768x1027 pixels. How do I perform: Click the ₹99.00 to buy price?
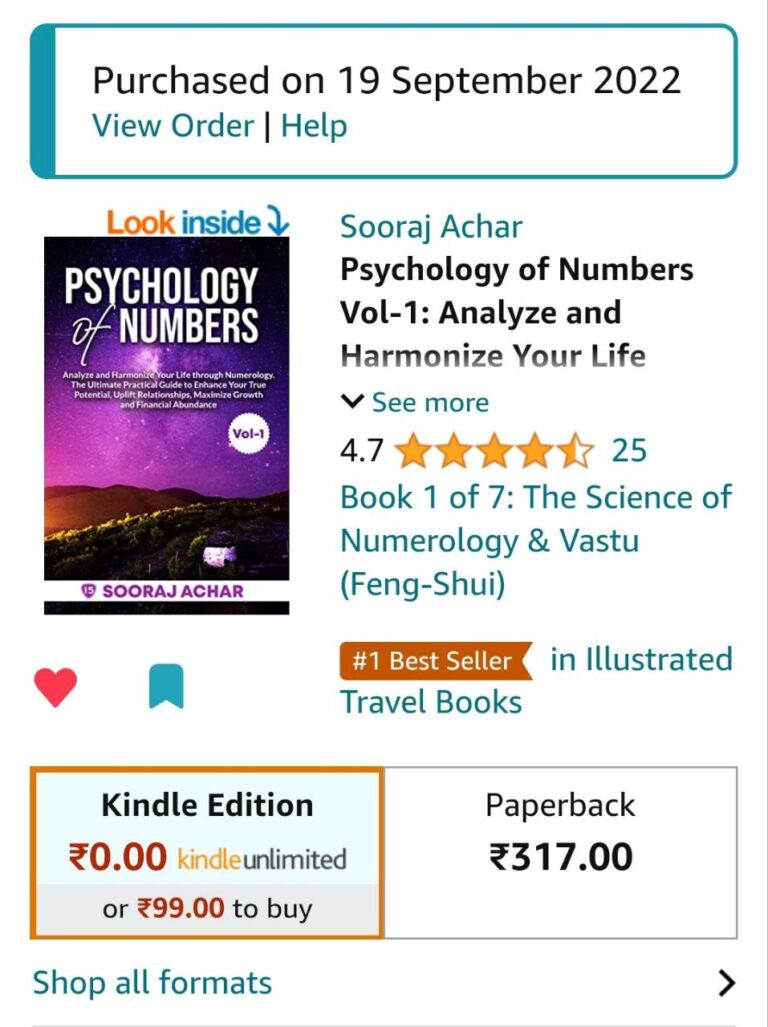tap(207, 908)
